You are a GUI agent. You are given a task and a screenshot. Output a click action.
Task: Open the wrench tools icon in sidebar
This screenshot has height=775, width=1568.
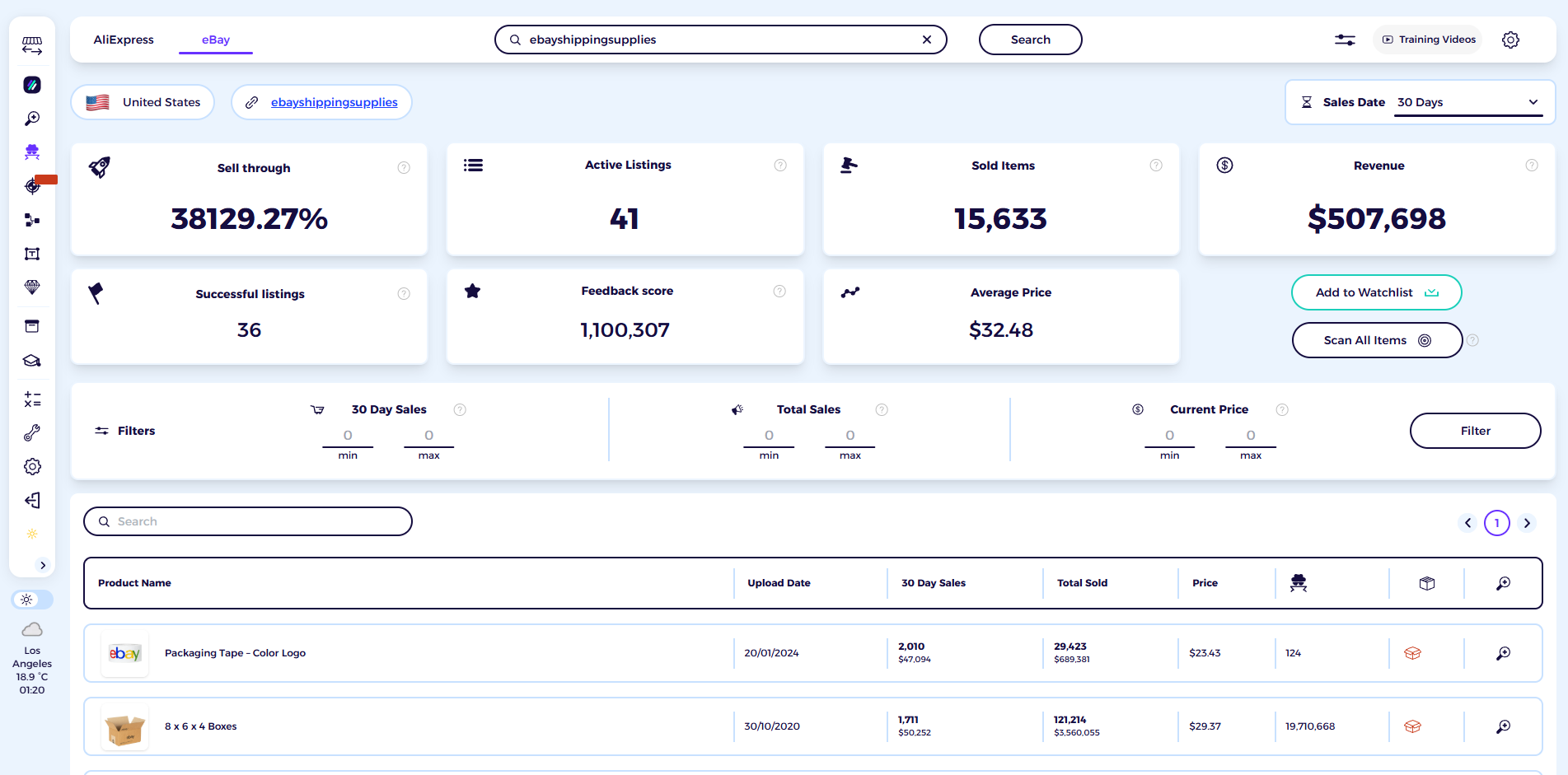coord(32,433)
